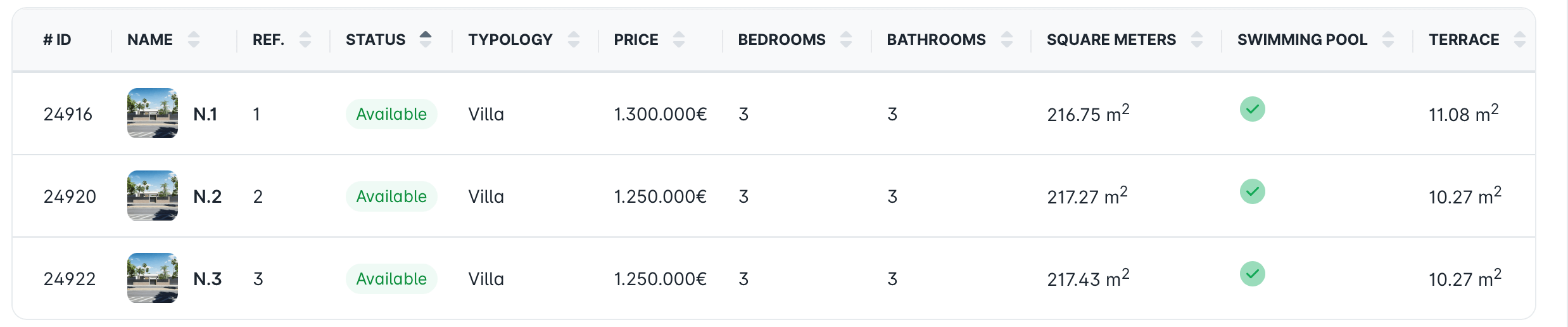Screen dimensions: 1568x327
Task: Open the N.3 villa listing name
Action: coord(208,279)
